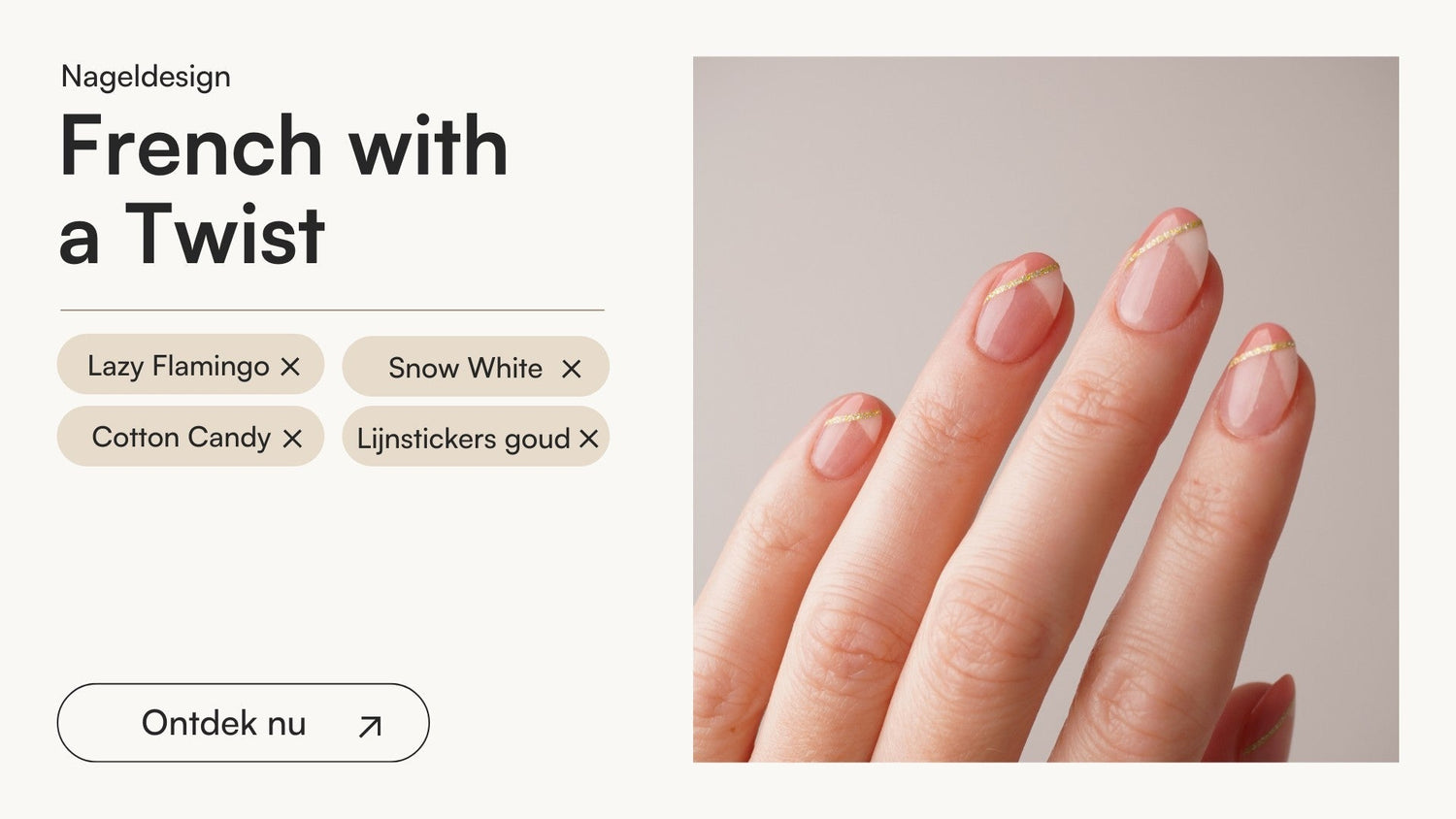The height and width of the screenshot is (819, 1456).
Task: Select the Snow White color chip
Action: pos(476,366)
